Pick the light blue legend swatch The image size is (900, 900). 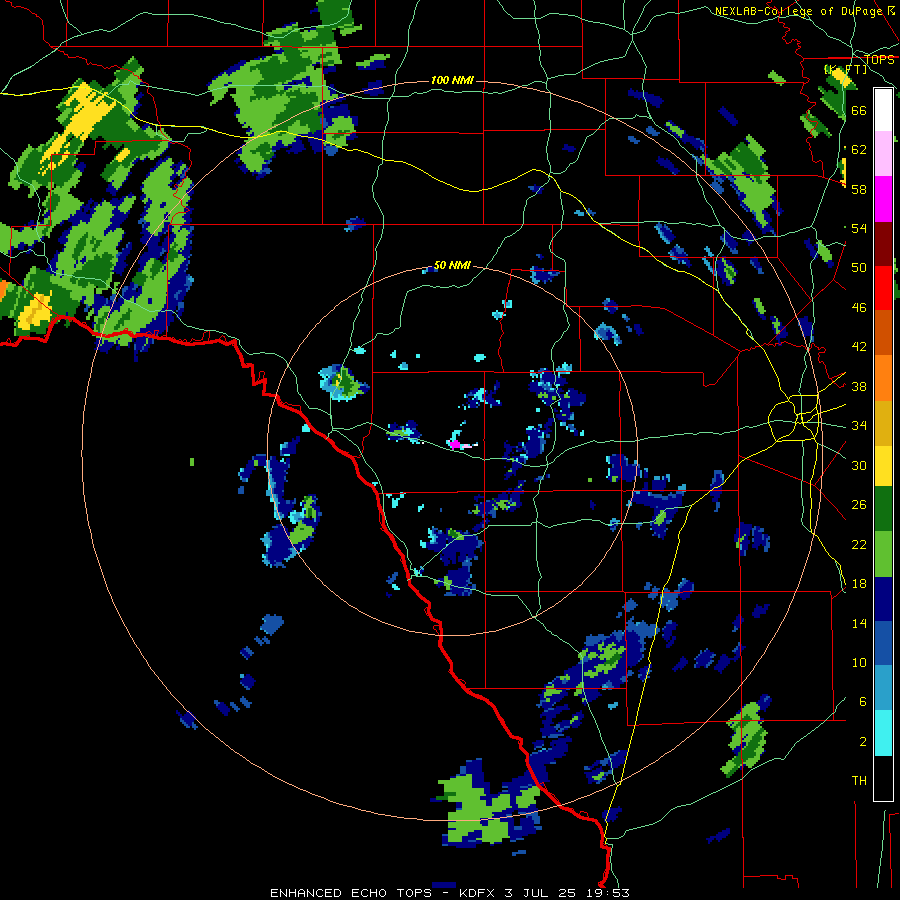point(883,688)
